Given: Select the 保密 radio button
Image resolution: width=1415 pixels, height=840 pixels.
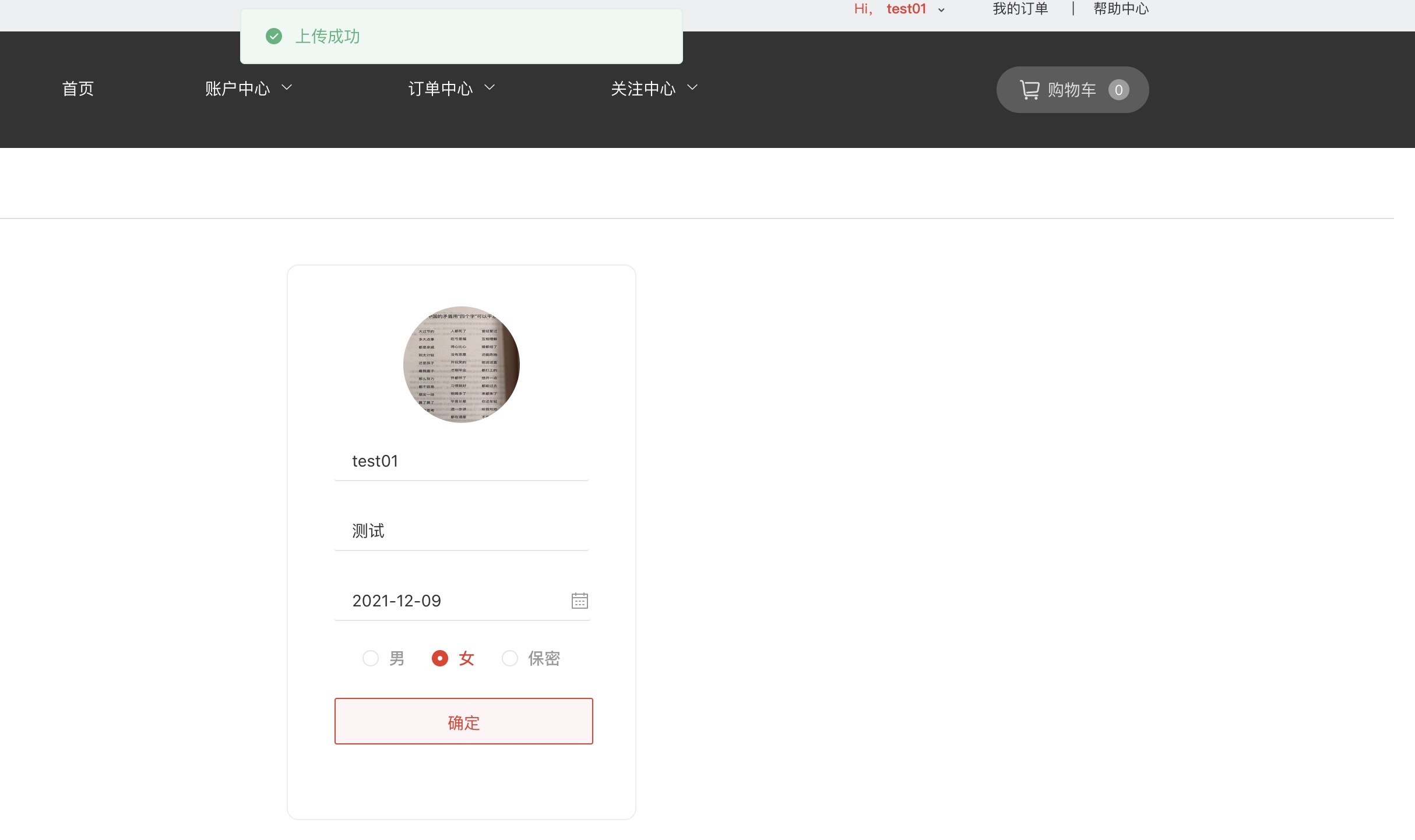Looking at the screenshot, I should pyautogui.click(x=510, y=658).
